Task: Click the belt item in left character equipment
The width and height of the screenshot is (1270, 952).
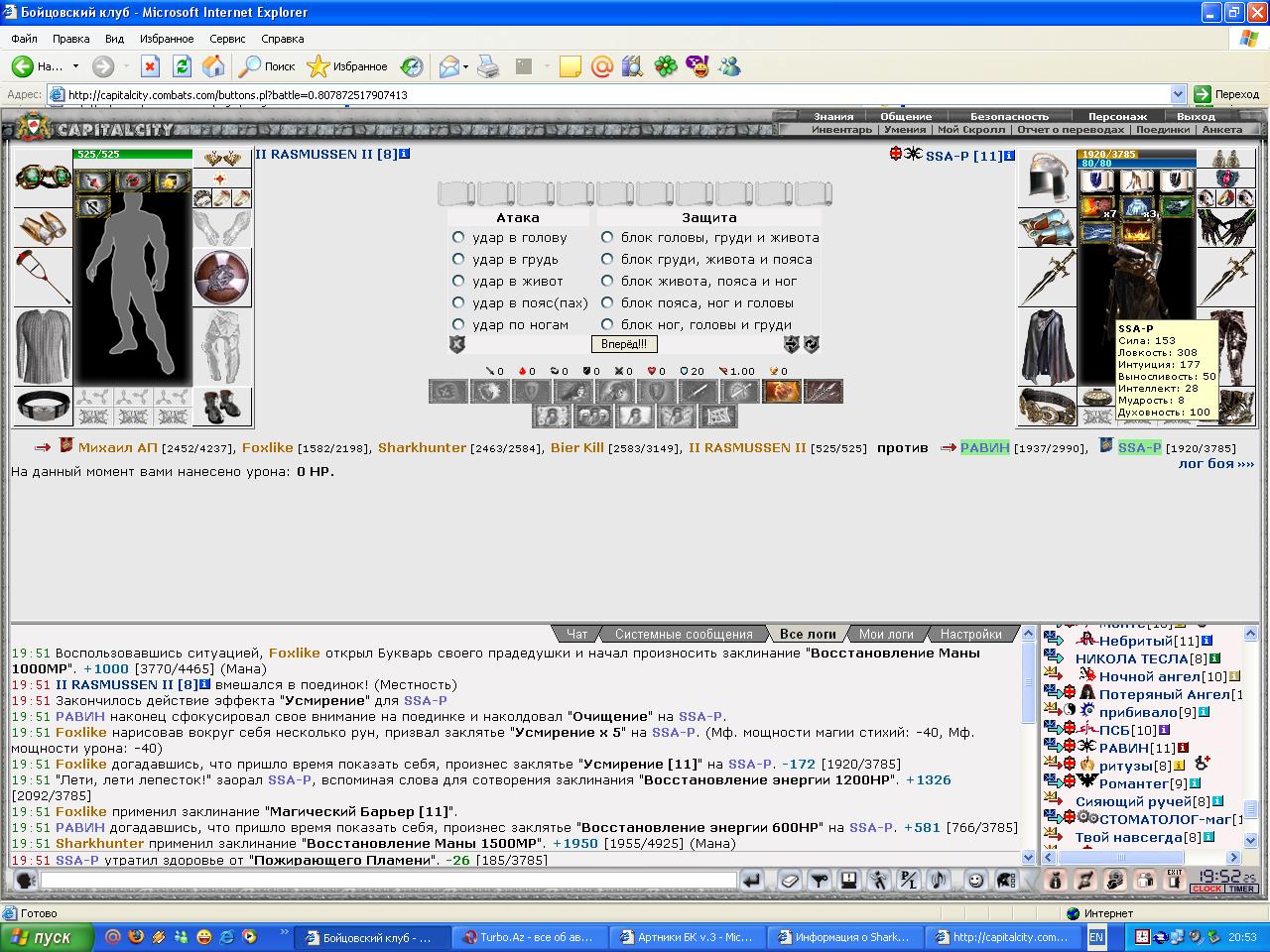Action: [44, 407]
